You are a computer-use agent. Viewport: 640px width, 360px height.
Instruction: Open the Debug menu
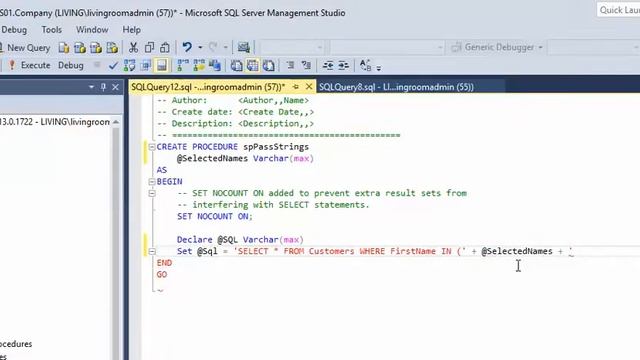(14, 30)
